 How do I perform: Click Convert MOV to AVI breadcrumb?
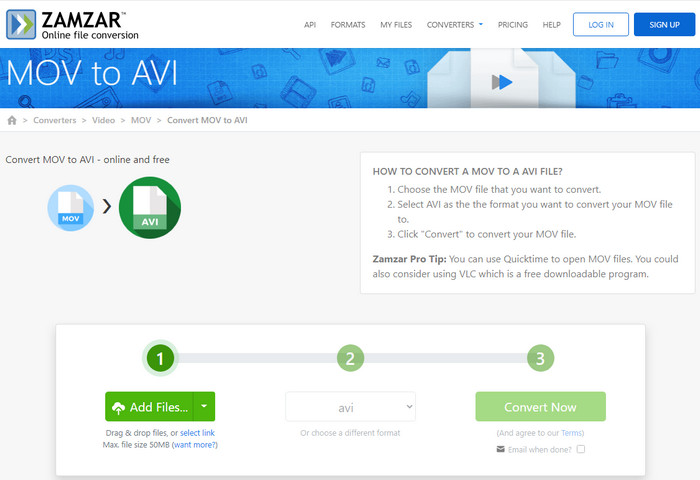pyautogui.click(x=207, y=120)
